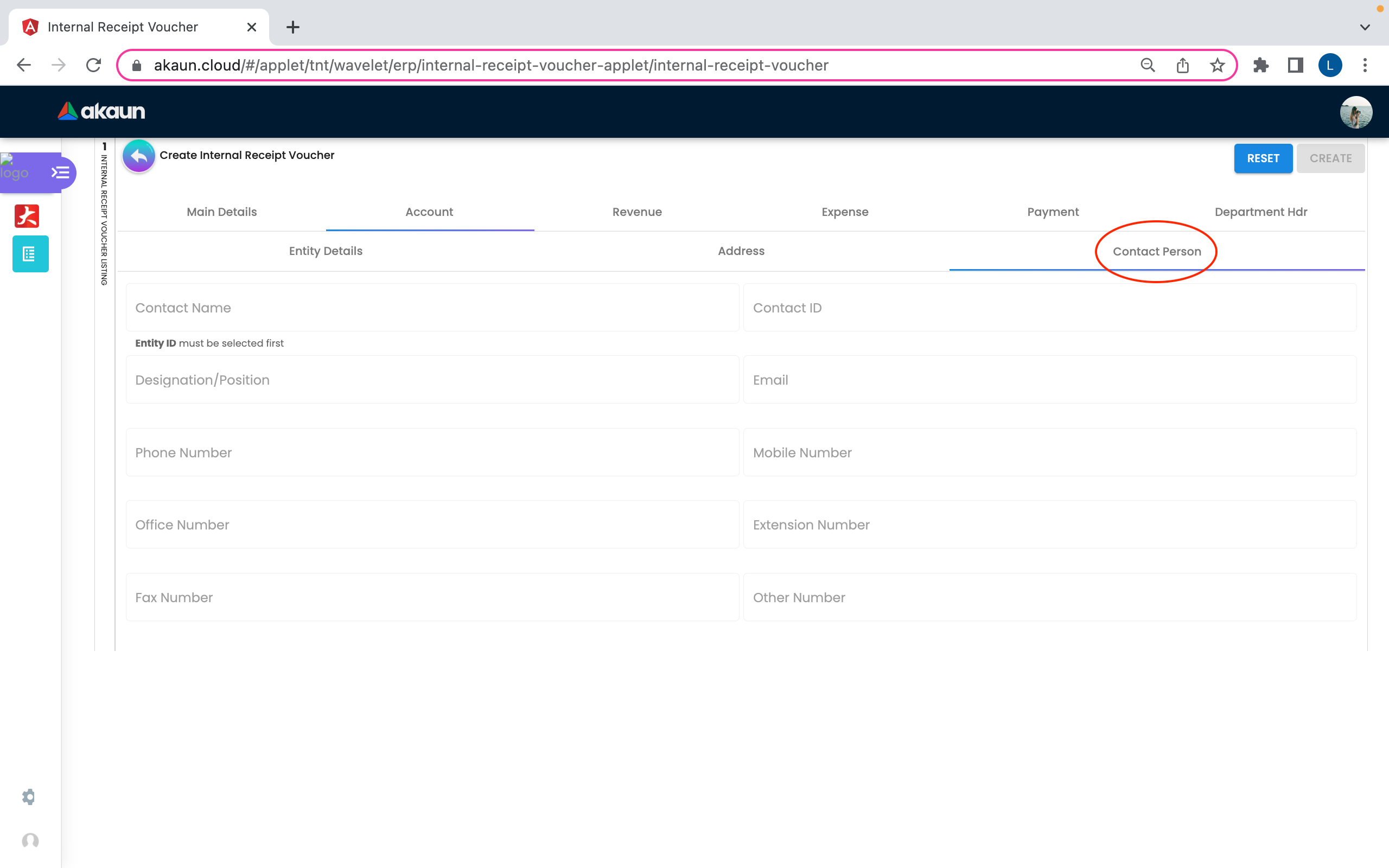The image size is (1389, 868).
Task: Toggle the sidebar menu expand icon
Action: coord(60,172)
